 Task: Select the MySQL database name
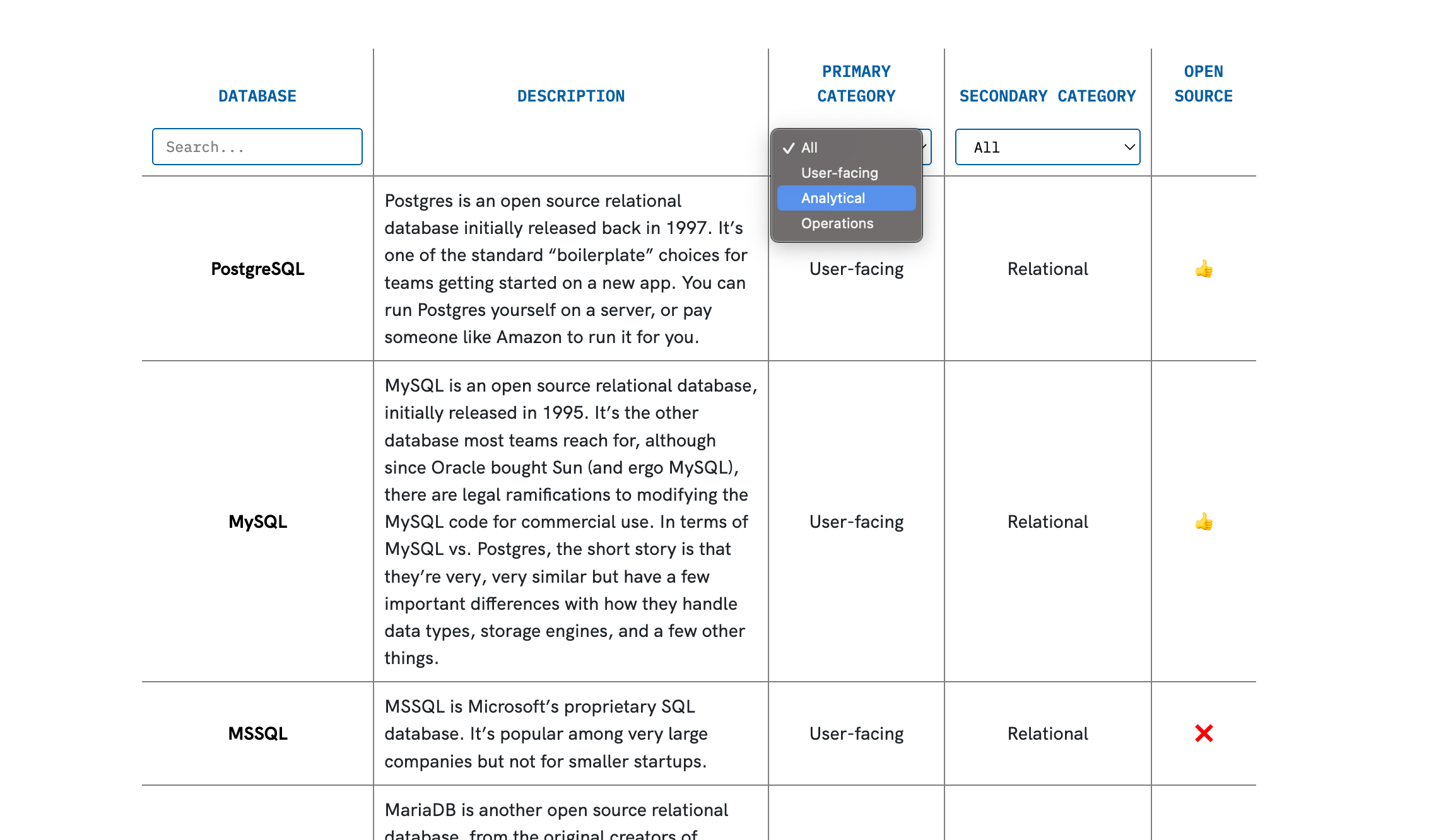point(258,522)
